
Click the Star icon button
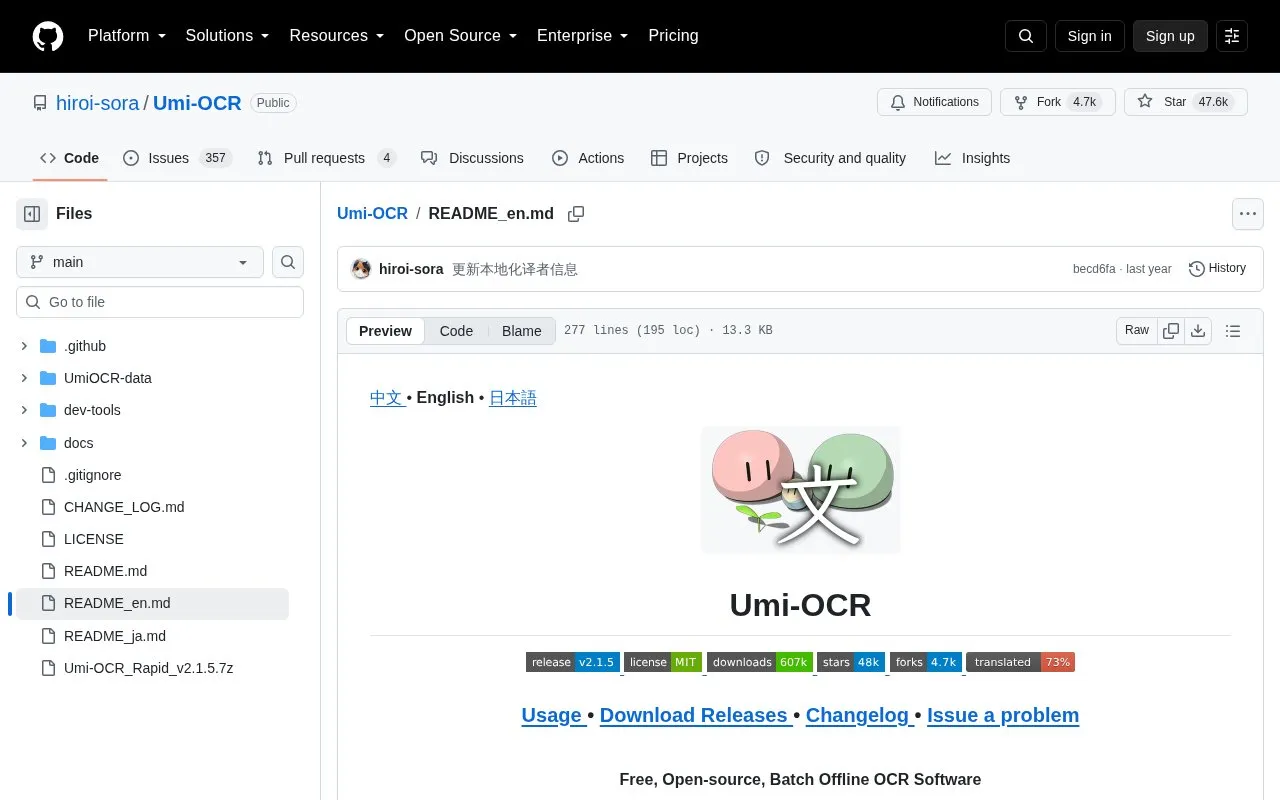click(1186, 102)
